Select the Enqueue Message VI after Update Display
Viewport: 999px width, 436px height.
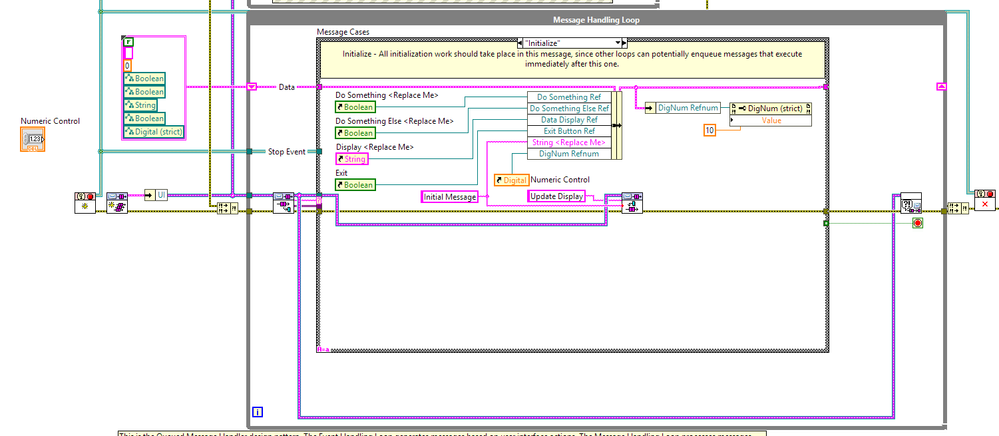click(631, 203)
